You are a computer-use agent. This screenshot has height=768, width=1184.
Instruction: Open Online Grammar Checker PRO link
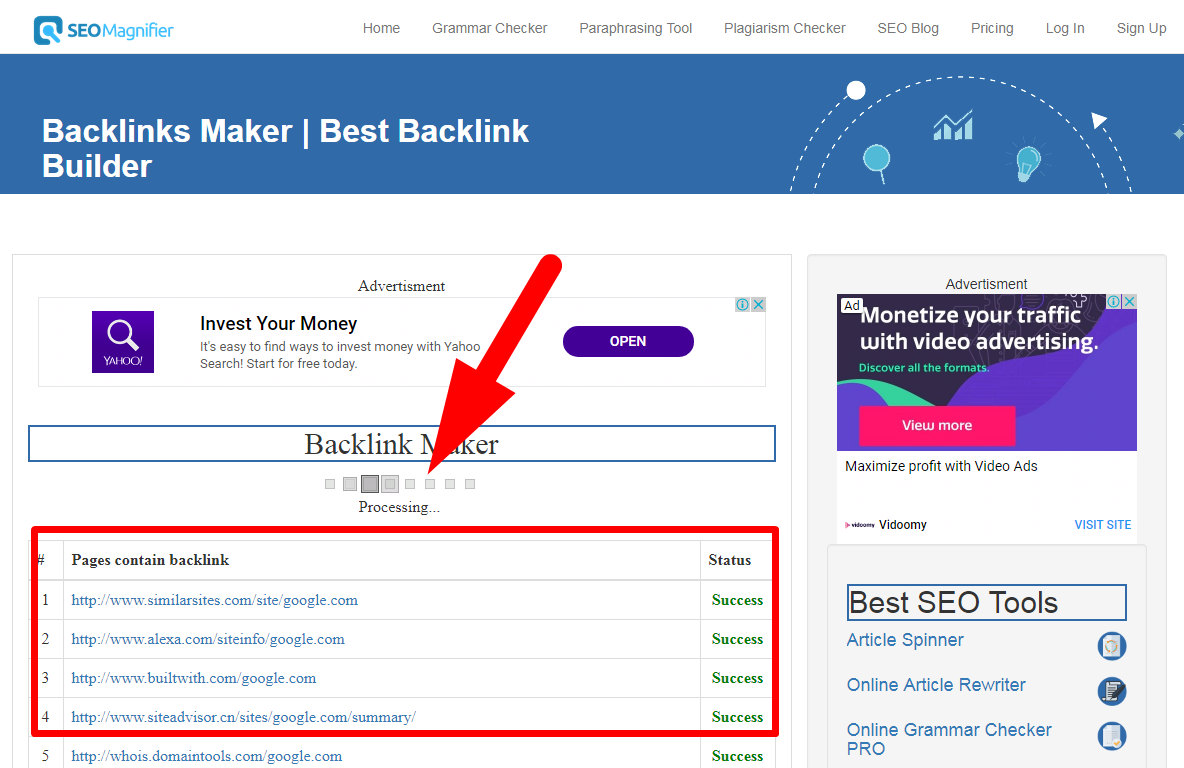(949, 739)
